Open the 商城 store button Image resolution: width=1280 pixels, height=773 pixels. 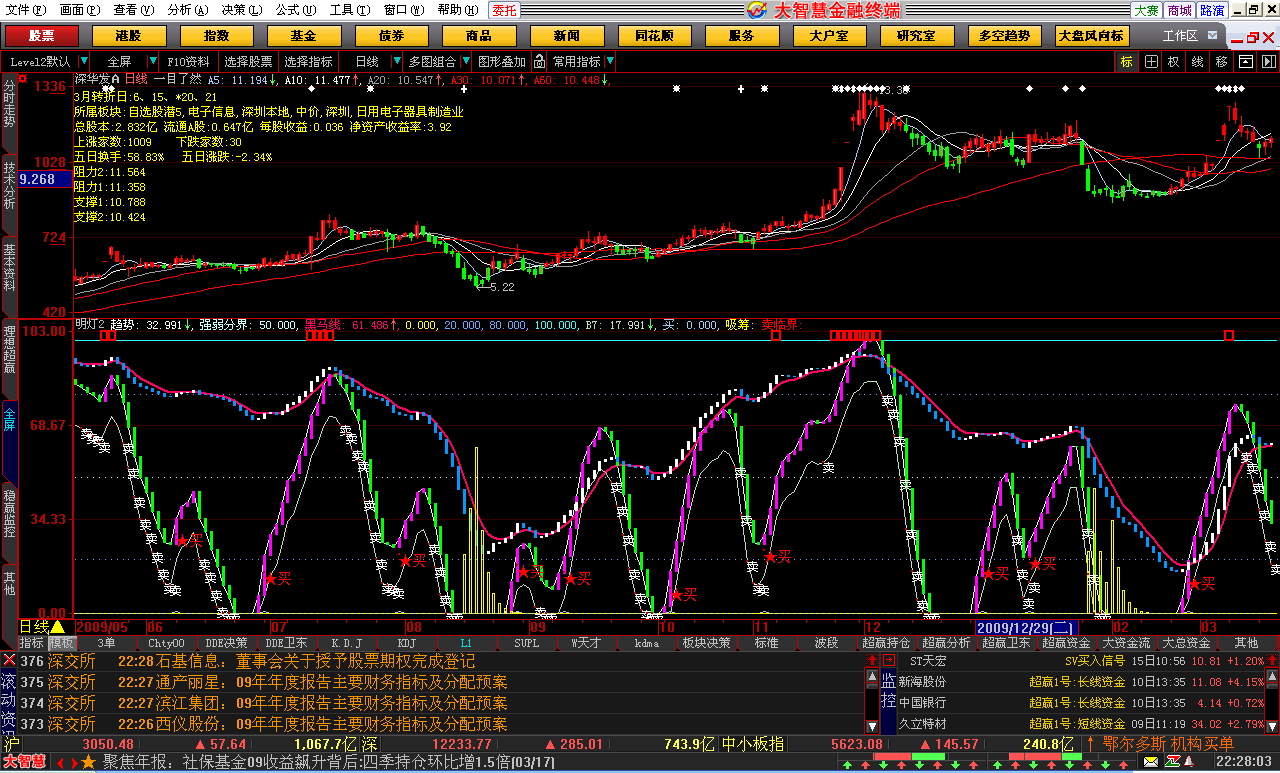click(x=1179, y=10)
